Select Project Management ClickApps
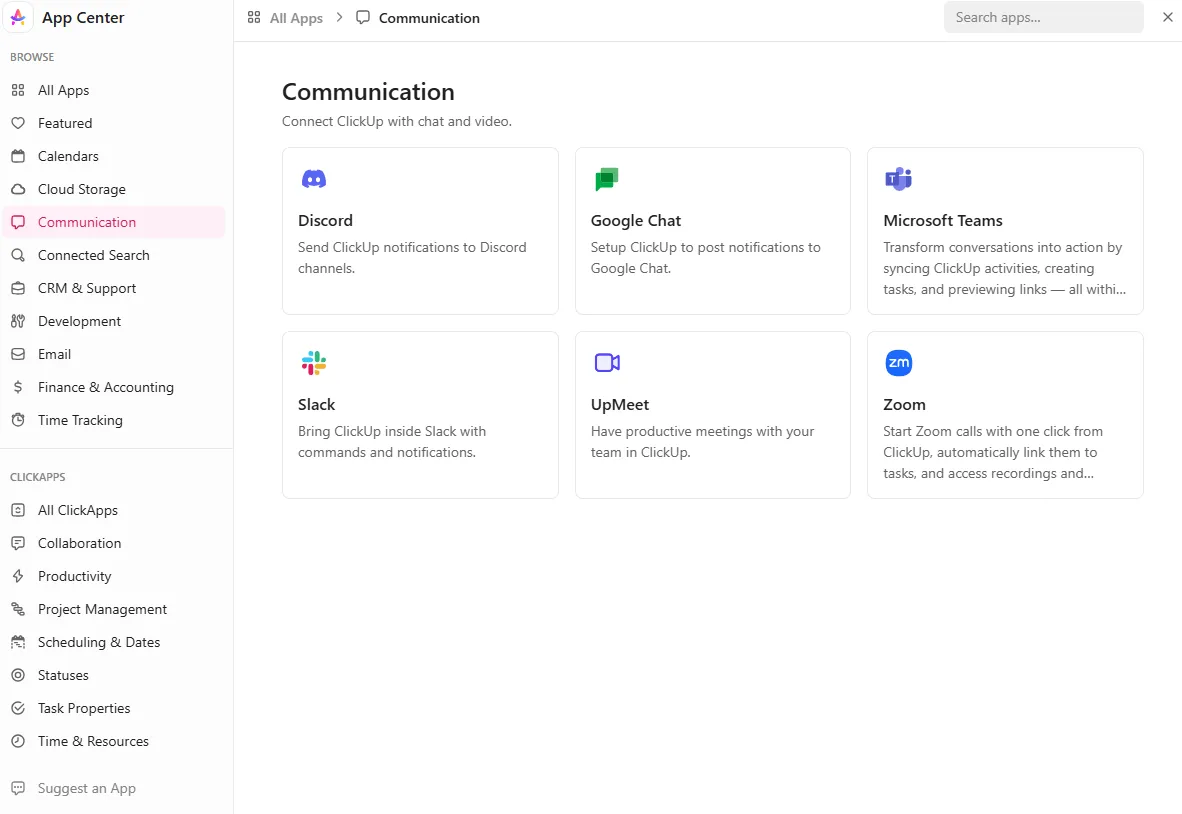 pyautogui.click(x=114, y=609)
